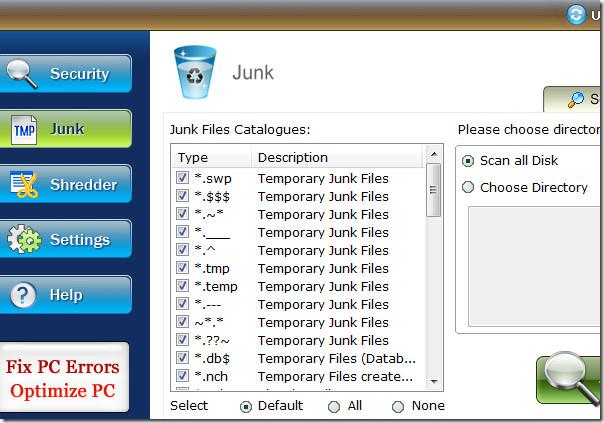
Task: Sort list by Description column header
Action: click(292, 157)
